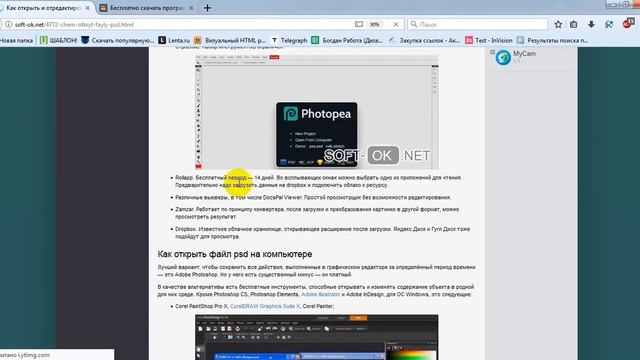The width and height of the screenshot is (640, 360).
Task: Click the MyCam app icon in sidebar
Action: point(503,58)
